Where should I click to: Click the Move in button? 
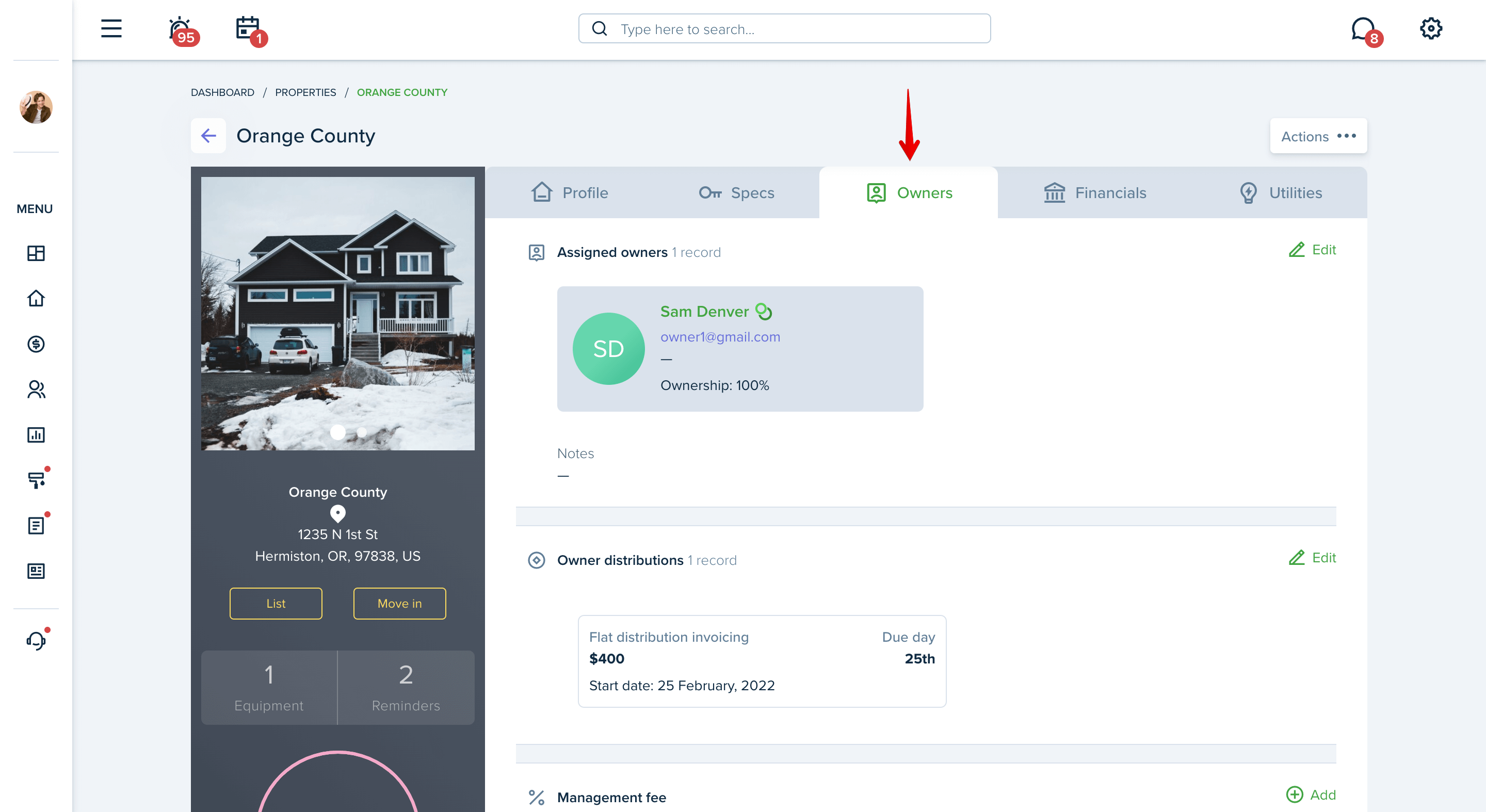399,603
